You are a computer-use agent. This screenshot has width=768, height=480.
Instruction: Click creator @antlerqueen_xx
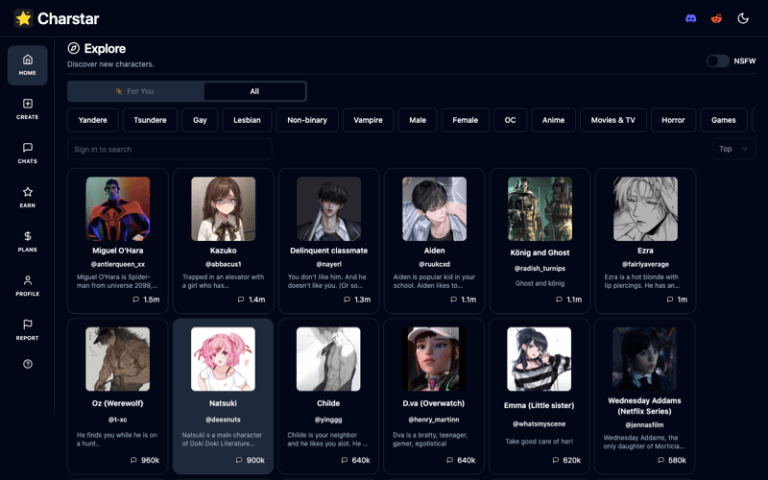pos(118,264)
